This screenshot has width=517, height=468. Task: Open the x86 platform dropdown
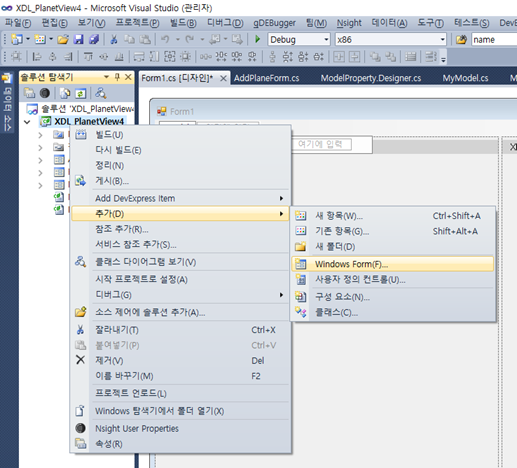click(x=442, y=39)
